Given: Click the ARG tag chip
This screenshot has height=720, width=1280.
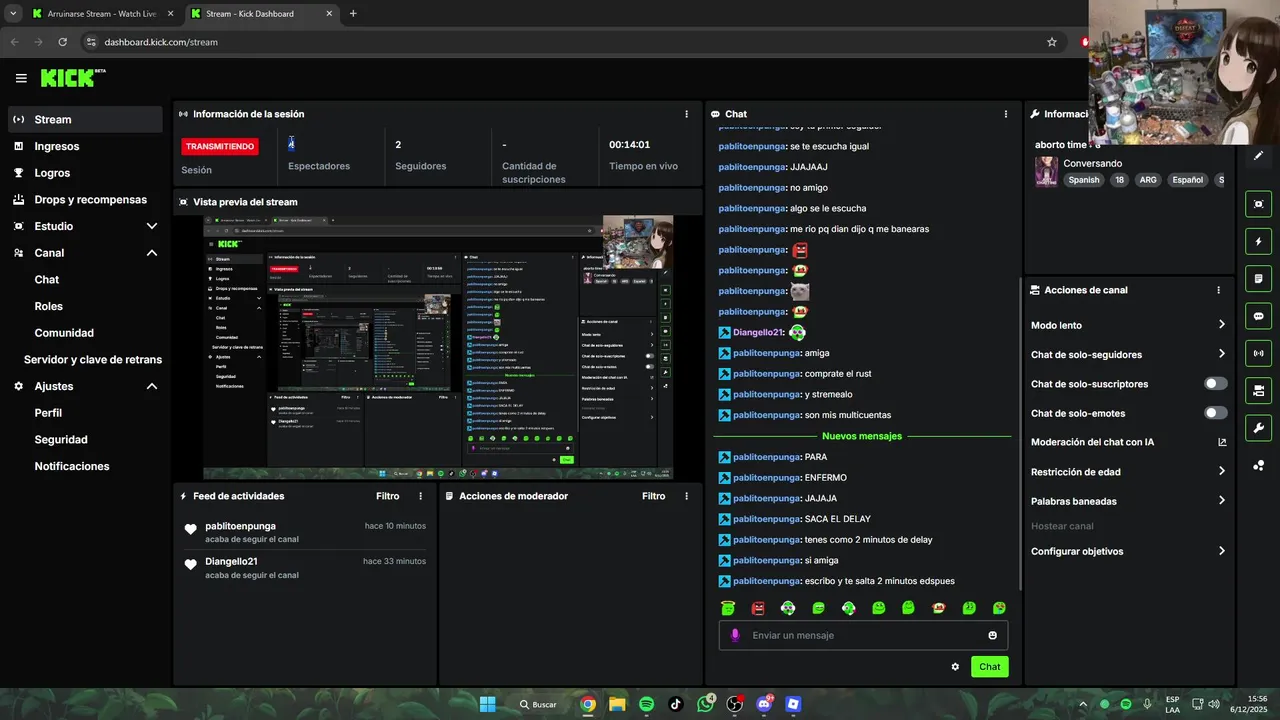Looking at the screenshot, I should tap(1148, 180).
